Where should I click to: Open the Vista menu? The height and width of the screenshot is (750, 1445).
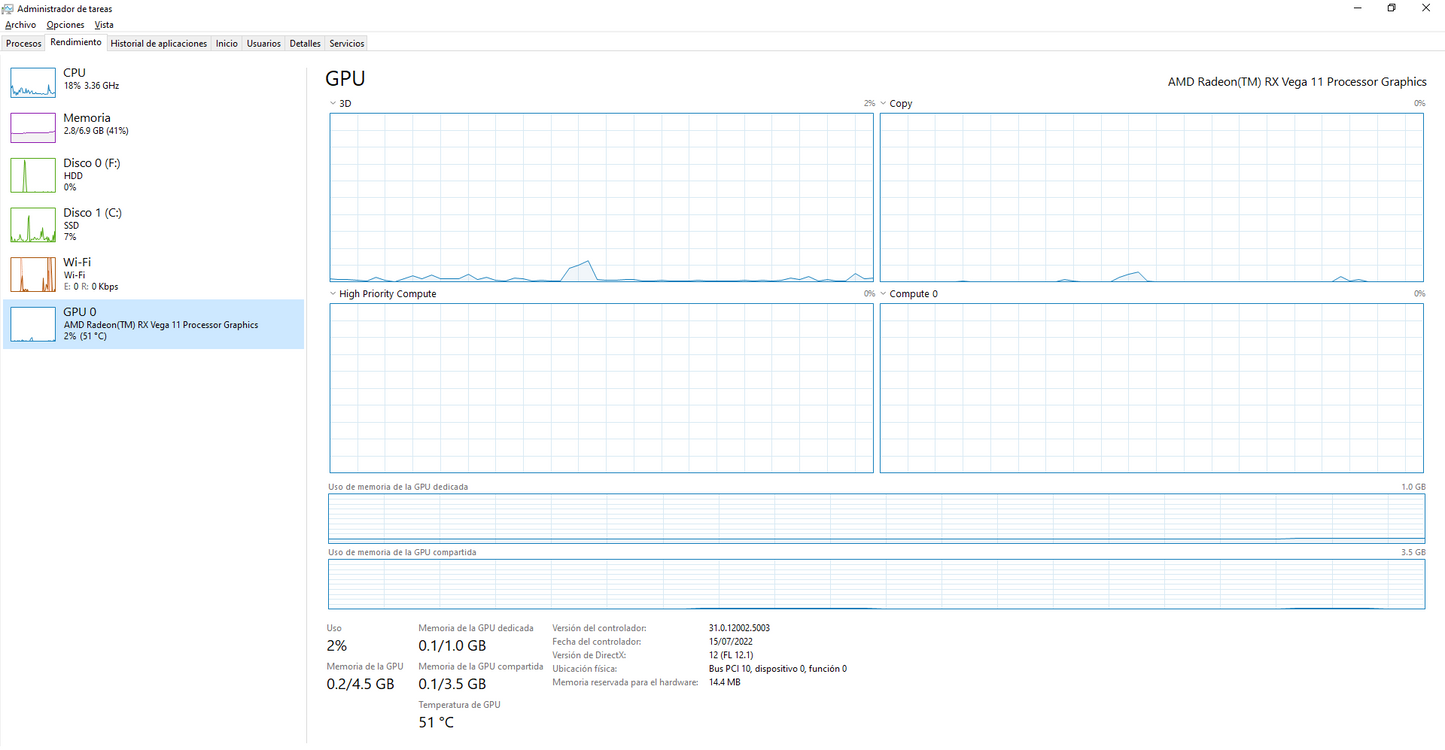pos(104,25)
